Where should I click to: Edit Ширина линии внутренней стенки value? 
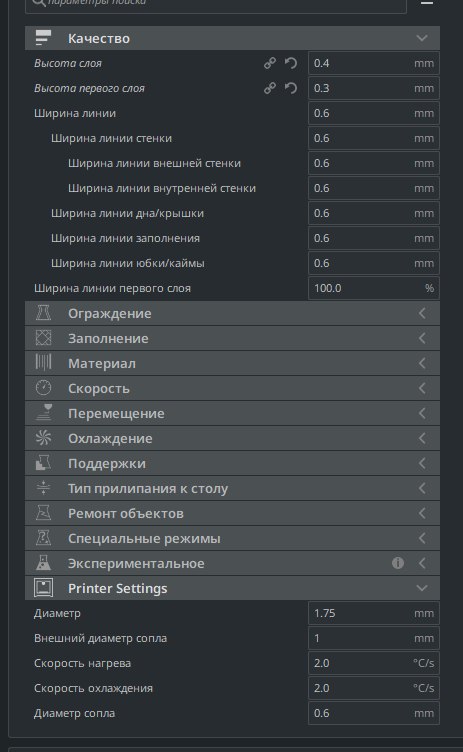[373, 188]
